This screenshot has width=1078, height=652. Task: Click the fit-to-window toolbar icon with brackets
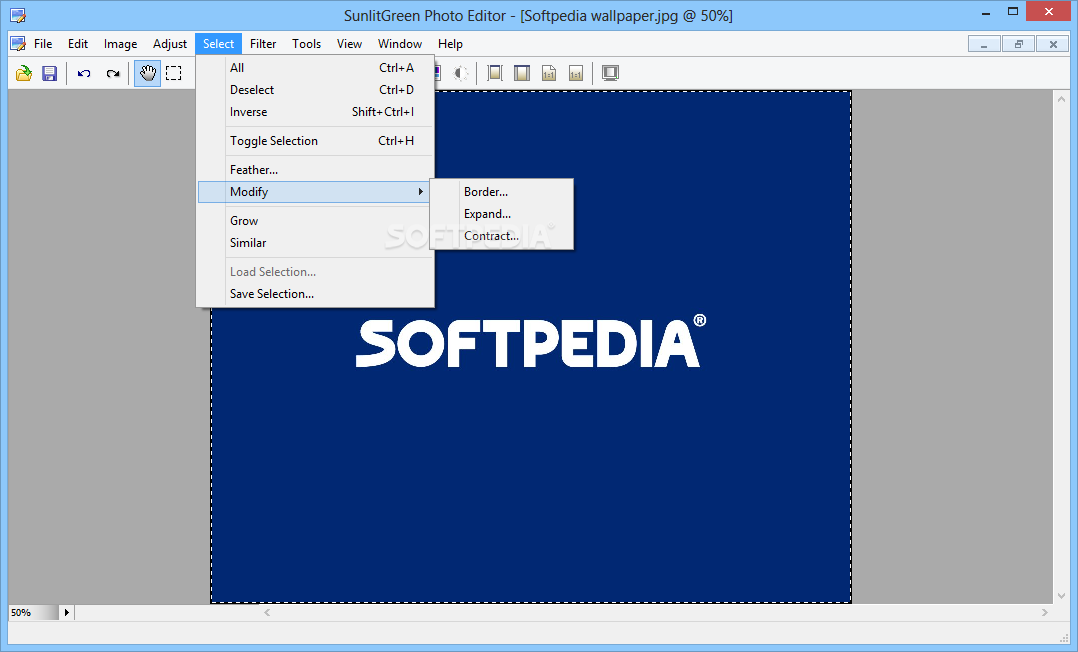tap(494, 73)
